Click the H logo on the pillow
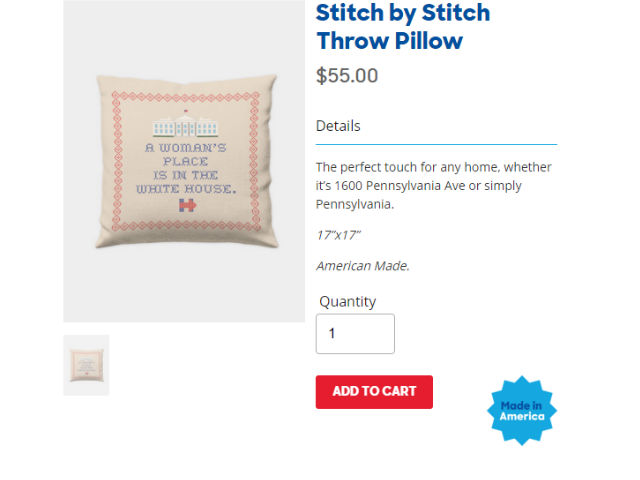The image size is (640, 480). (x=185, y=205)
